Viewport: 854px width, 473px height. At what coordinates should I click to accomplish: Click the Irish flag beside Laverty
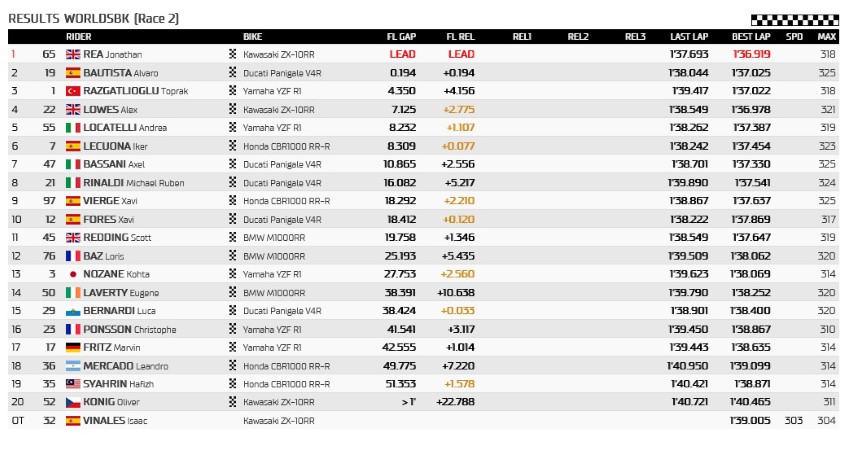(72, 292)
